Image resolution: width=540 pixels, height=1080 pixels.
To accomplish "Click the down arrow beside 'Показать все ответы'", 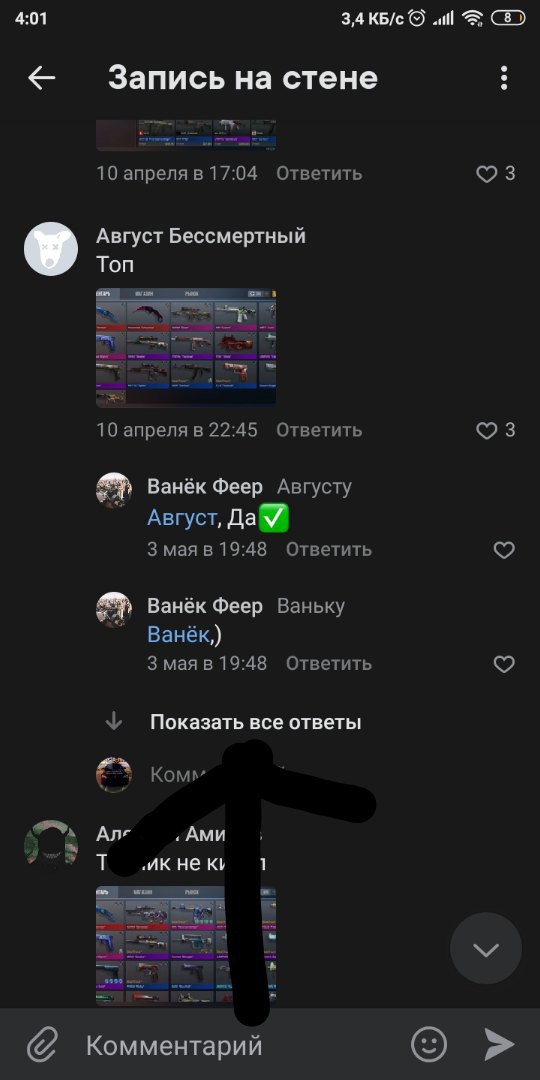I will [114, 722].
